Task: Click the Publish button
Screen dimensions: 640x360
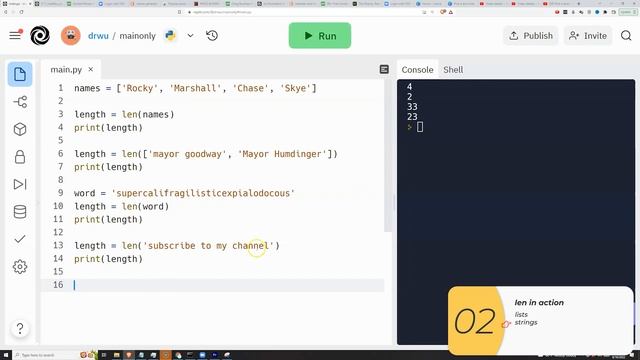Action: (x=531, y=36)
